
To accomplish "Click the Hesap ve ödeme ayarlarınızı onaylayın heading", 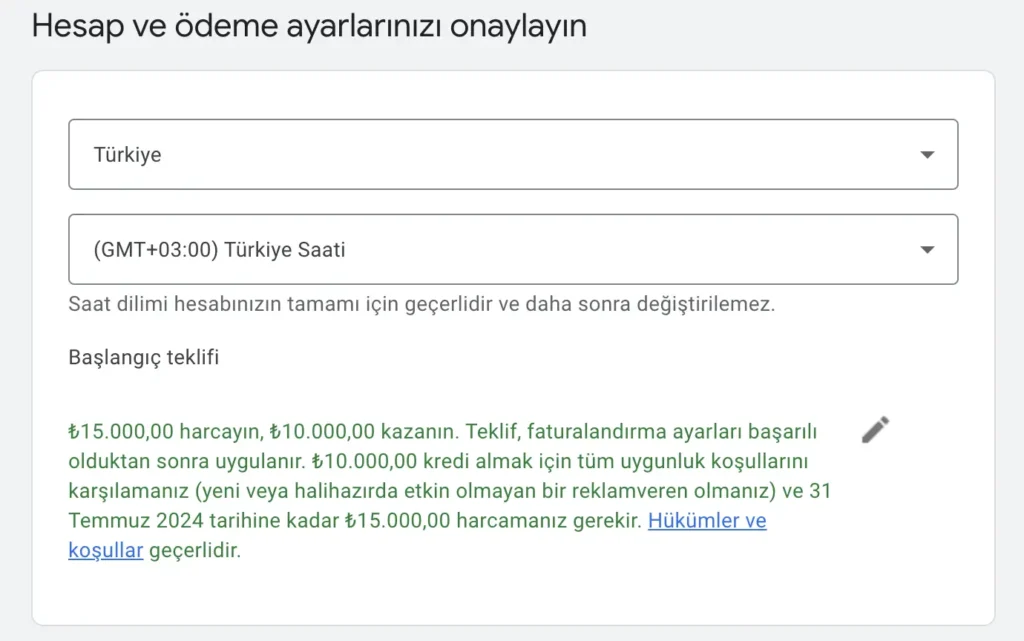I will [x=313, y=25].
